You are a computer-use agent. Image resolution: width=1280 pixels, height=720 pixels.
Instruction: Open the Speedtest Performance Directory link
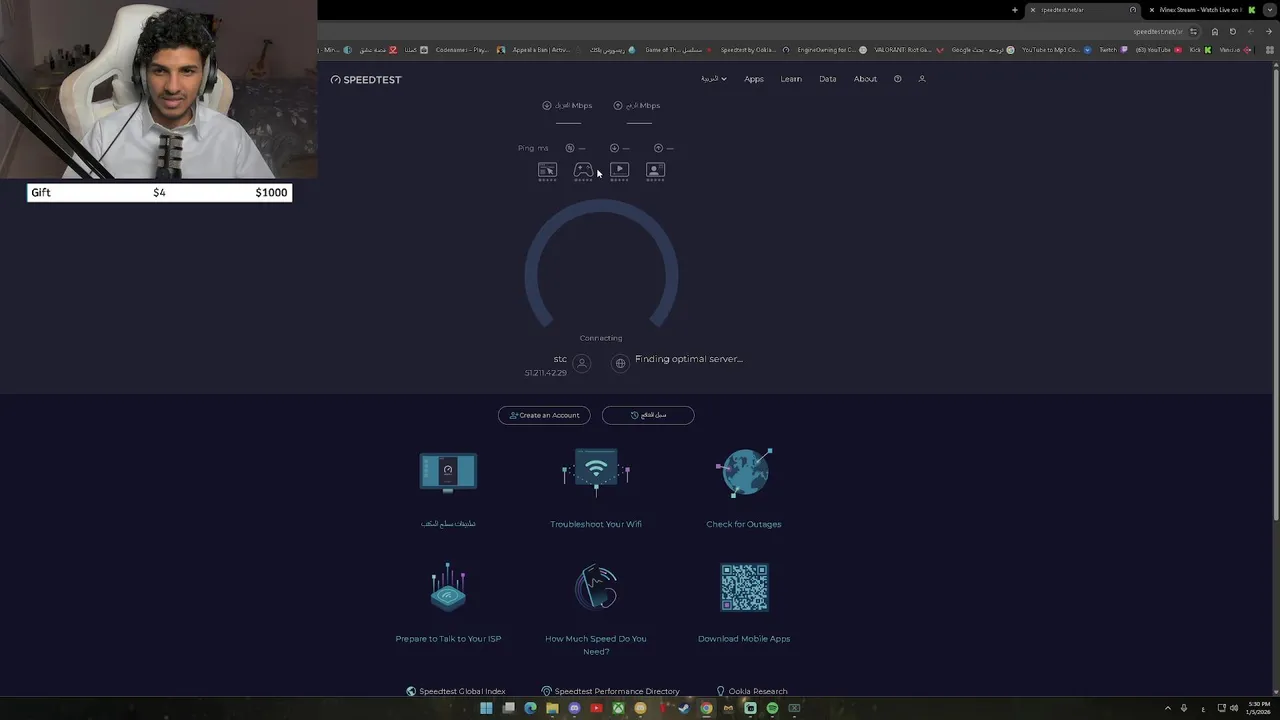pyautogui.click(x=610, y=691)
